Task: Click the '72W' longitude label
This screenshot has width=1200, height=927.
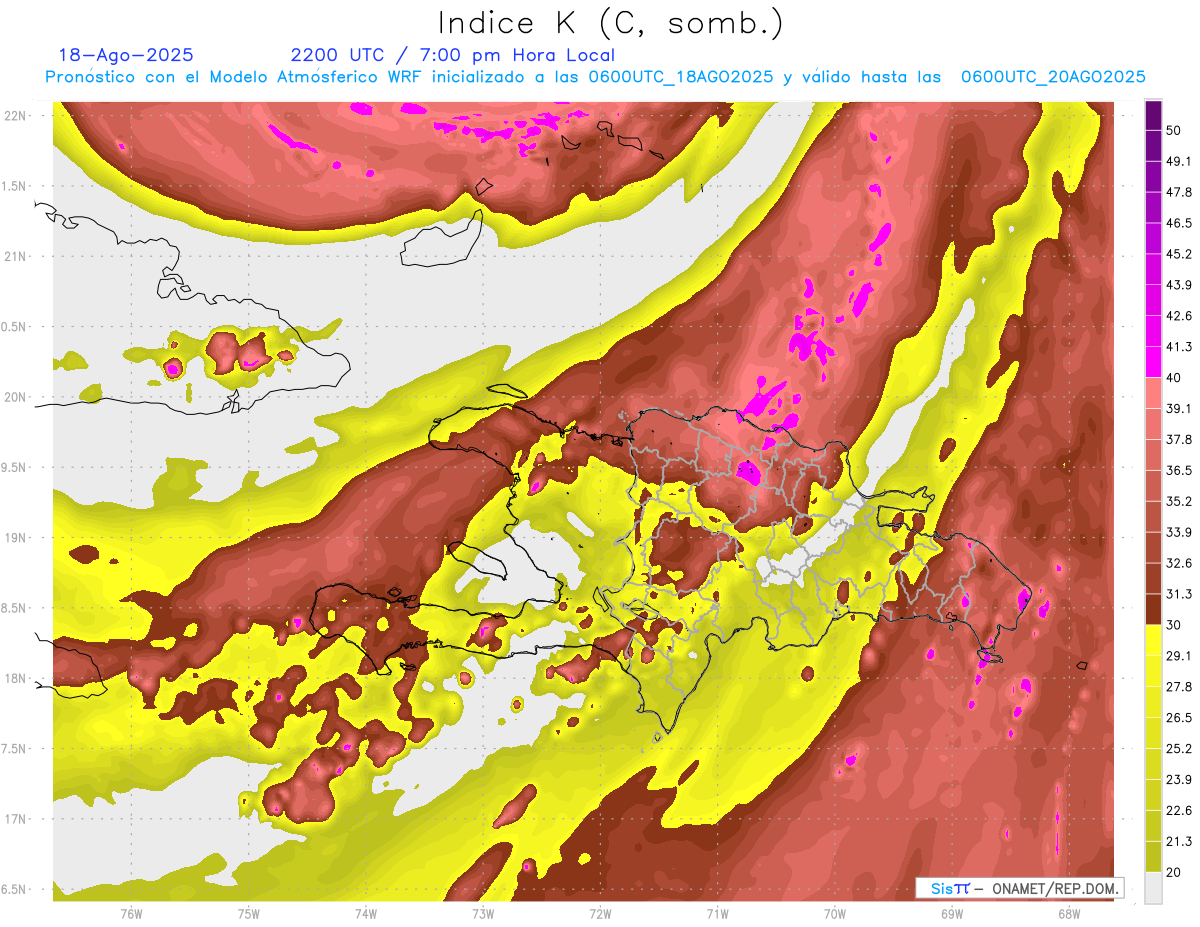Action: [x=600, y=913]
